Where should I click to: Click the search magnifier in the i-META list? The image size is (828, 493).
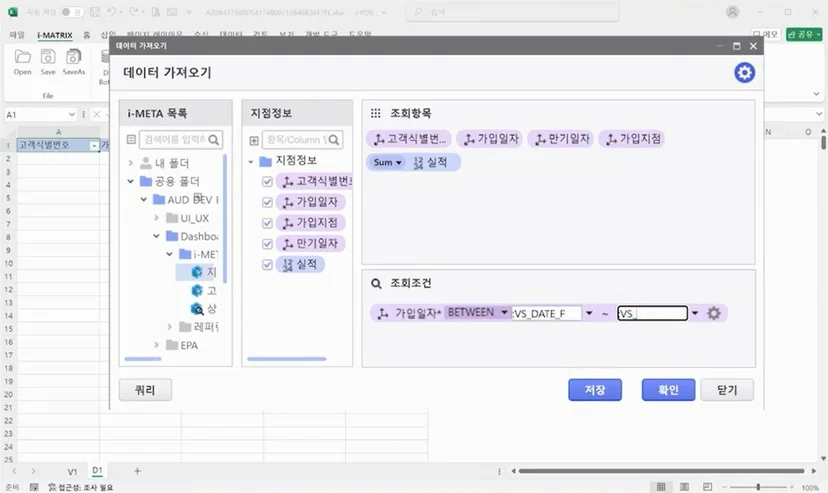pyautogui.click(x=213, y=140)
